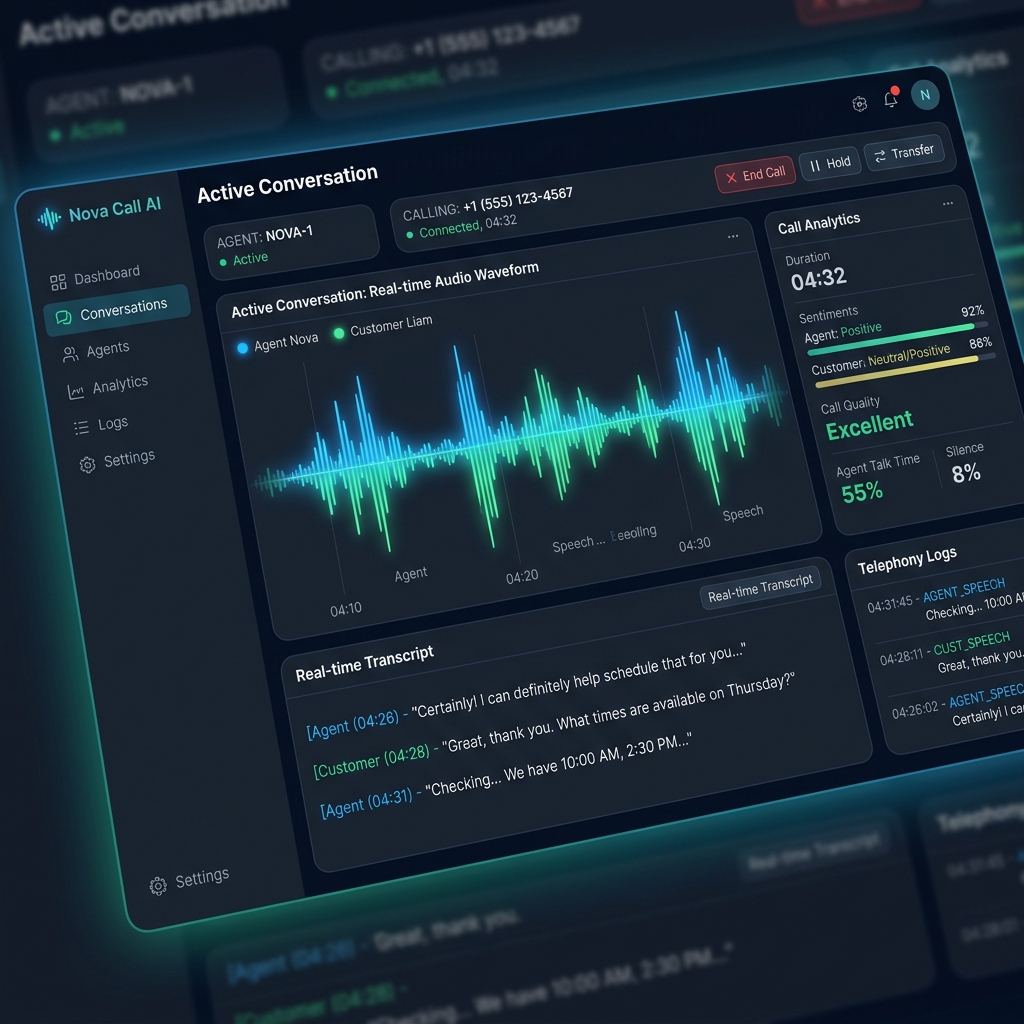1024x1024 pixels.
Task: Click the Agent Talk Time 55% value
Action: click(861, 492)
